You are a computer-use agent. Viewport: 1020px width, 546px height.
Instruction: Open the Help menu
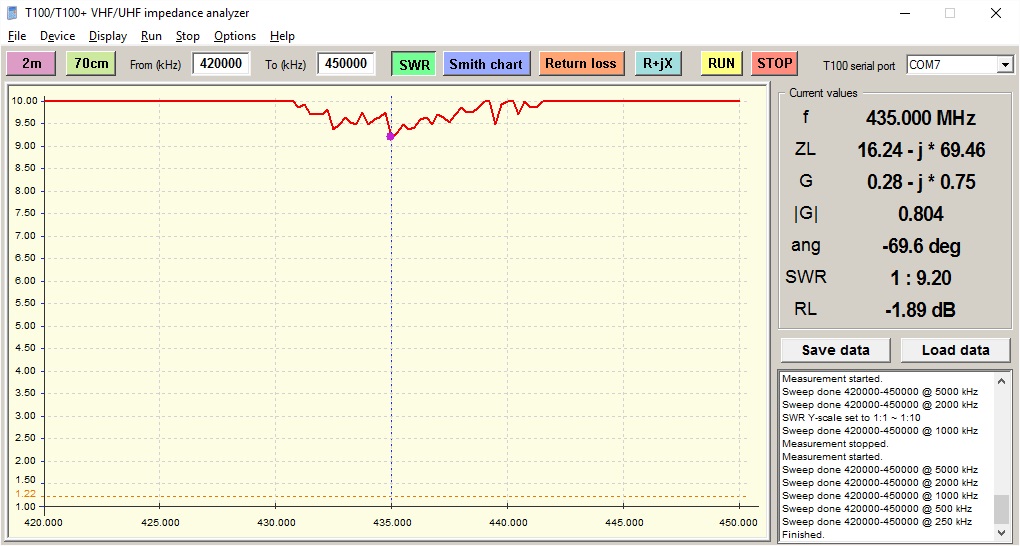282,36
